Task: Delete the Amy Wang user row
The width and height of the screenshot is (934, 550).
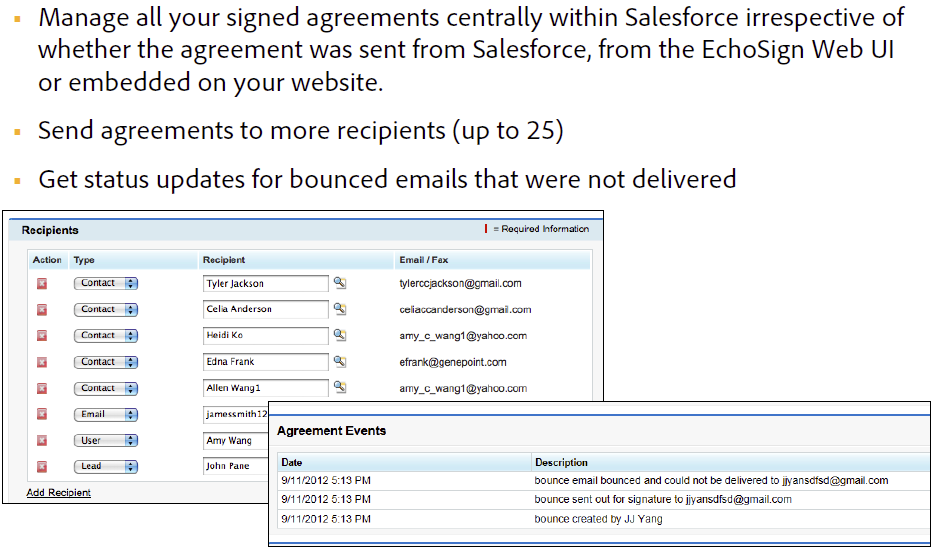Action: 42,440
